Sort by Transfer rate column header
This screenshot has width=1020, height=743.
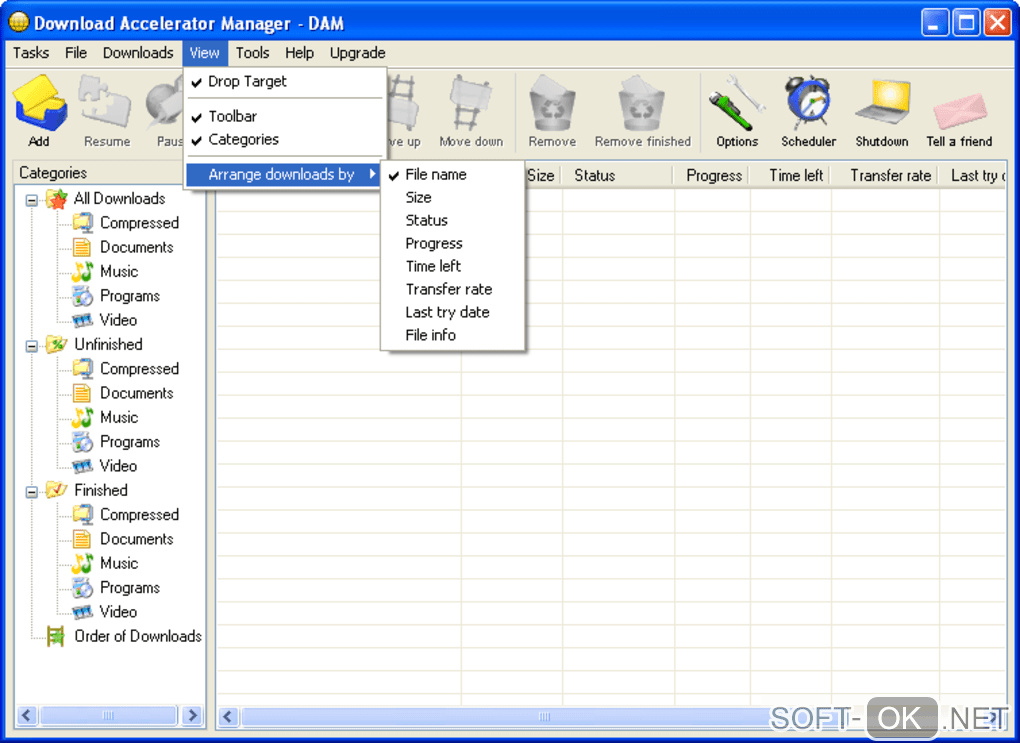tap(885, 176)
